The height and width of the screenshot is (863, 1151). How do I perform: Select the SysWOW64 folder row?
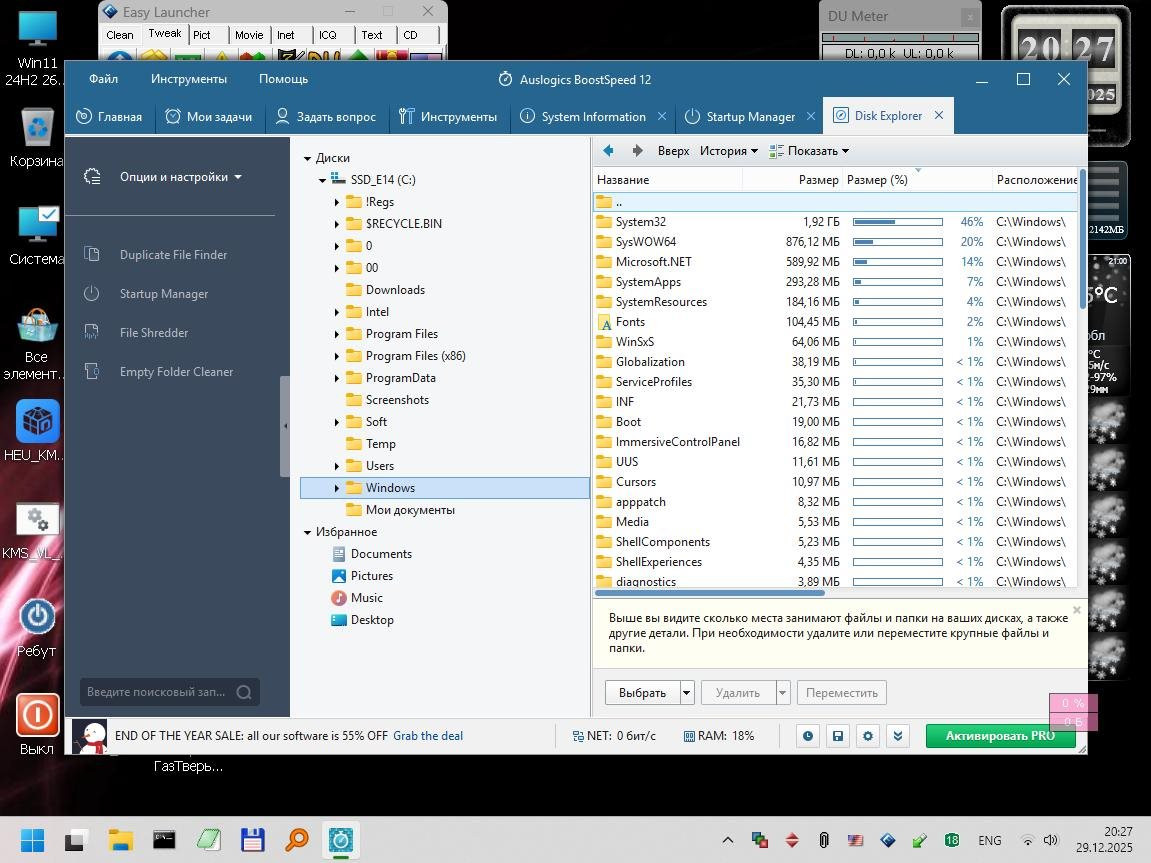click(835, 241)
